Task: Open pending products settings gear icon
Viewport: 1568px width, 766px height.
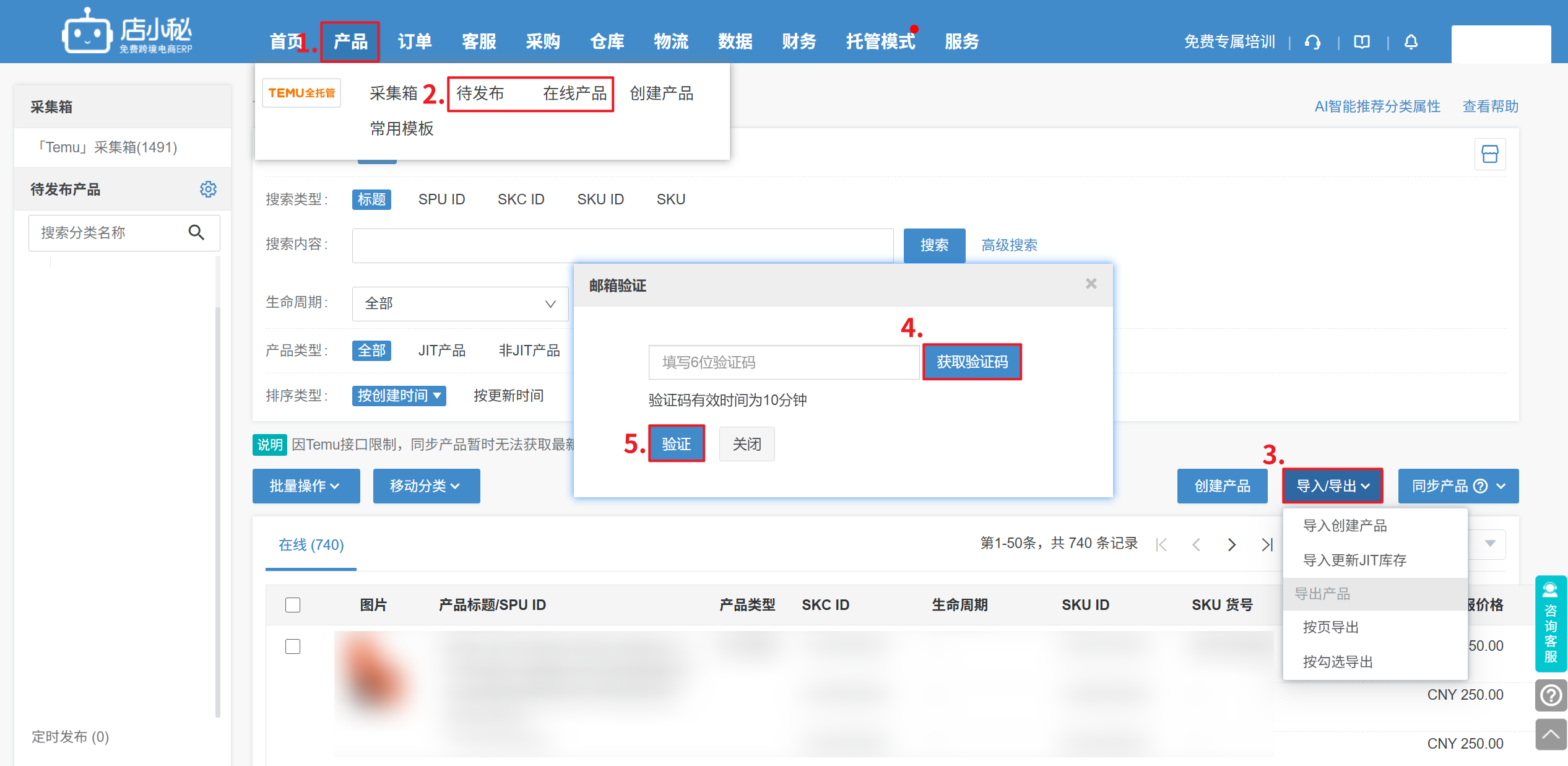Action: tap(208, 189)
